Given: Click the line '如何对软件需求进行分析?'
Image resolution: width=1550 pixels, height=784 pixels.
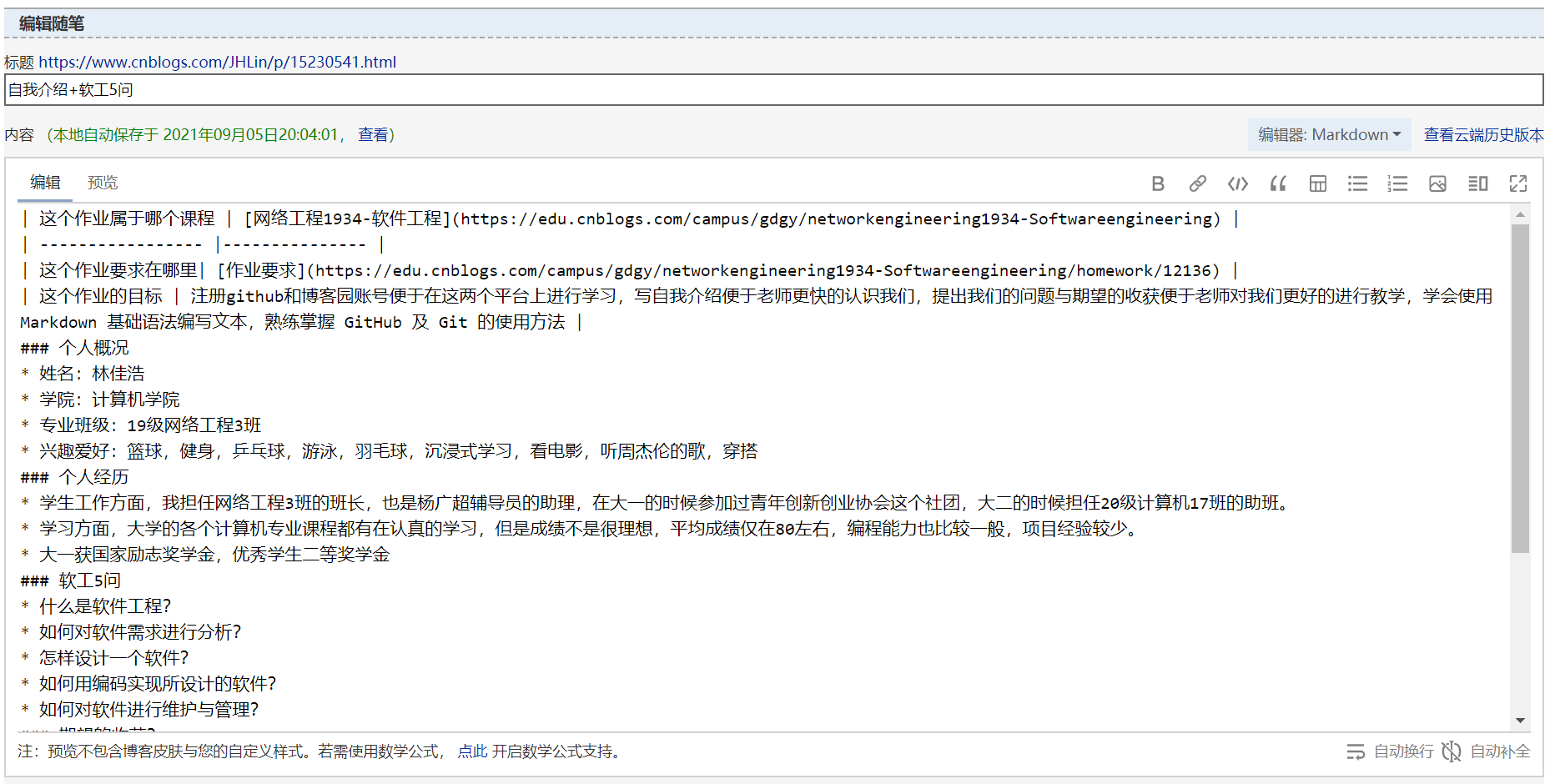Looking at the screenshot, I should pyautogui.click(x=131, y=632).
